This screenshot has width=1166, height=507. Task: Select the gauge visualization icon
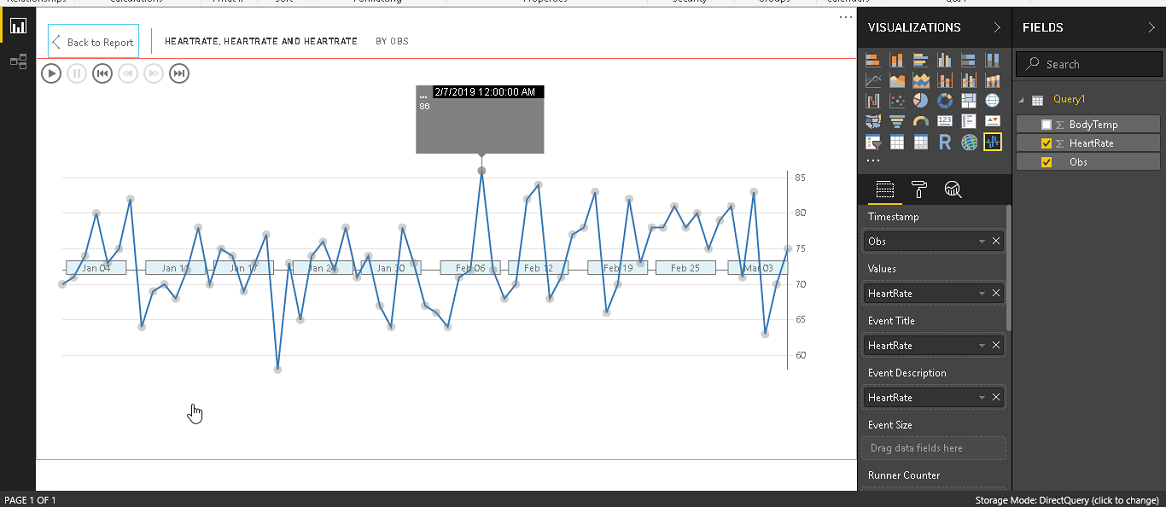pyautogui.click(x=921, y=121)
